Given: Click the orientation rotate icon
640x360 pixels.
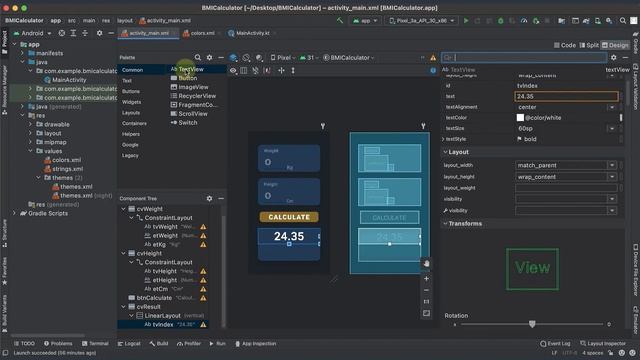Looking at the screenshot, I should click(x=246, y=58).
